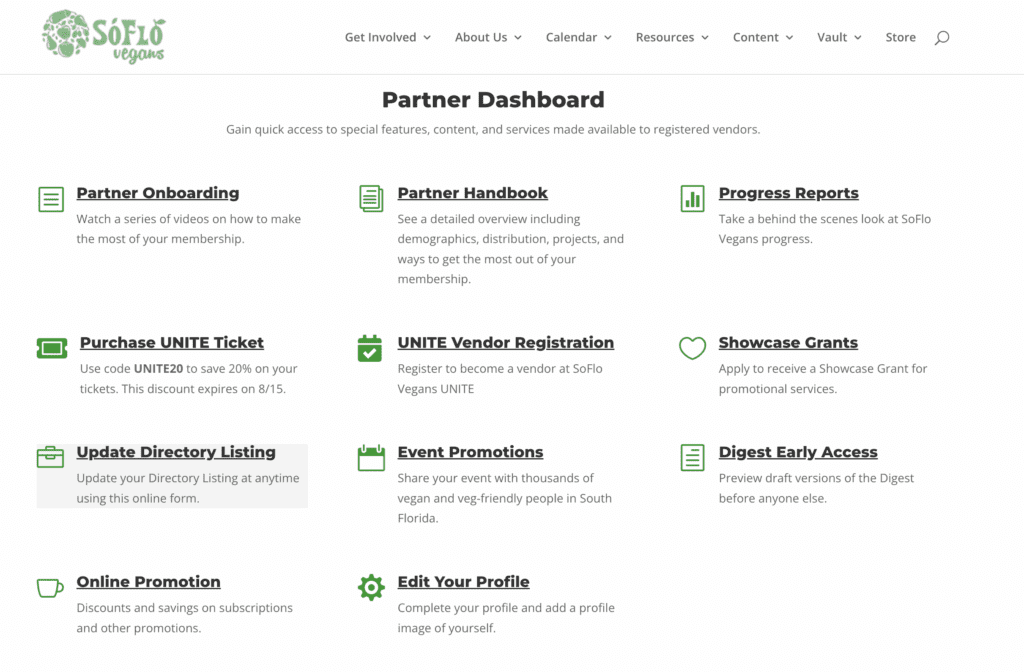Click the 'Complete your profile and add' description
The height and width of the screenshot is (672, 1024).
(x=506, y=618)
